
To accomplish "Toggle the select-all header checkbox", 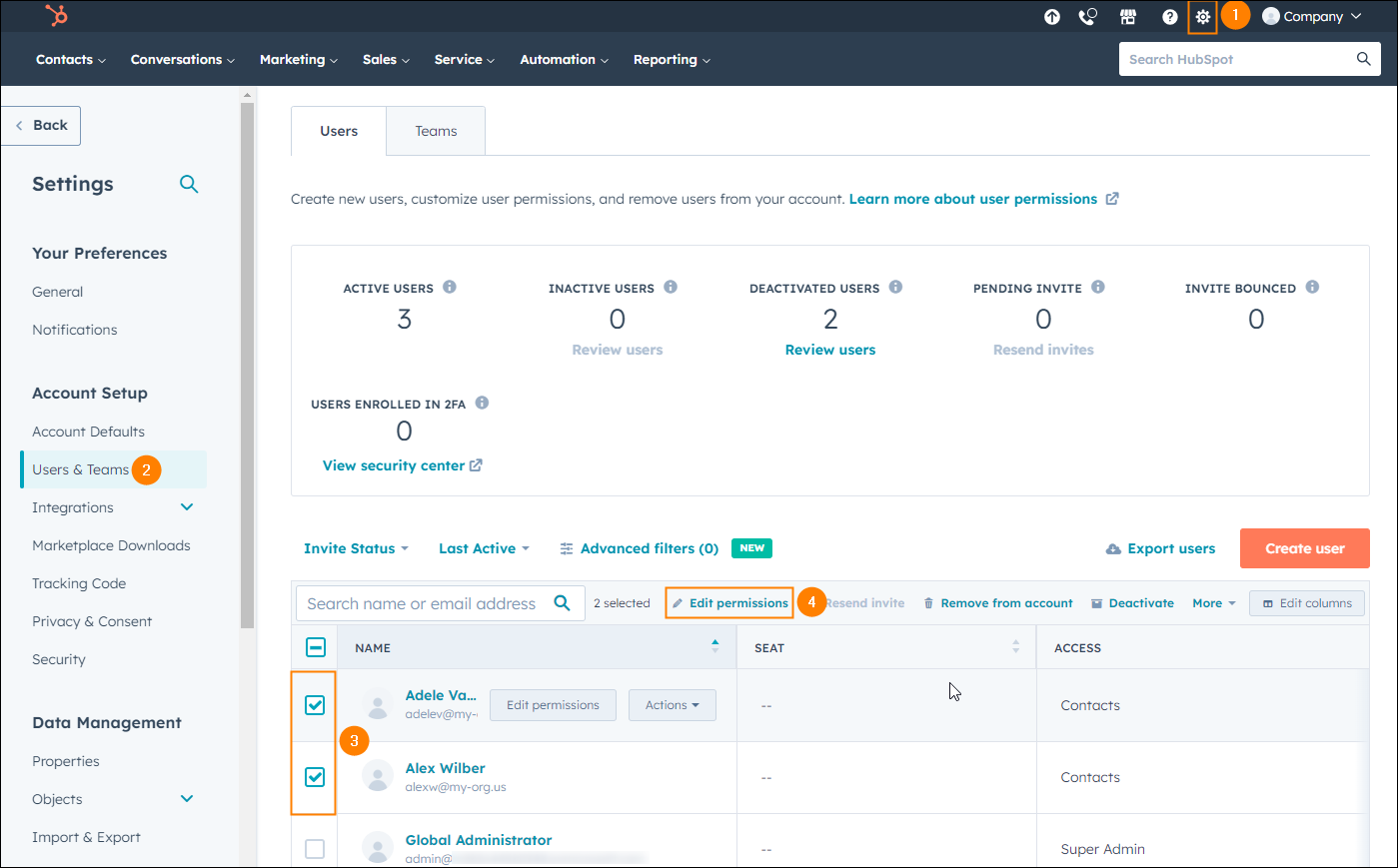I will tap(315, 647).
